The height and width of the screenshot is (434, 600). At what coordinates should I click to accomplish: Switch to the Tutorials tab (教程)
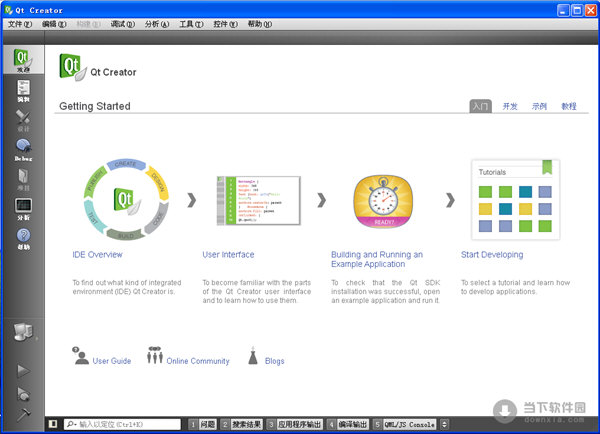pos(569,106)
